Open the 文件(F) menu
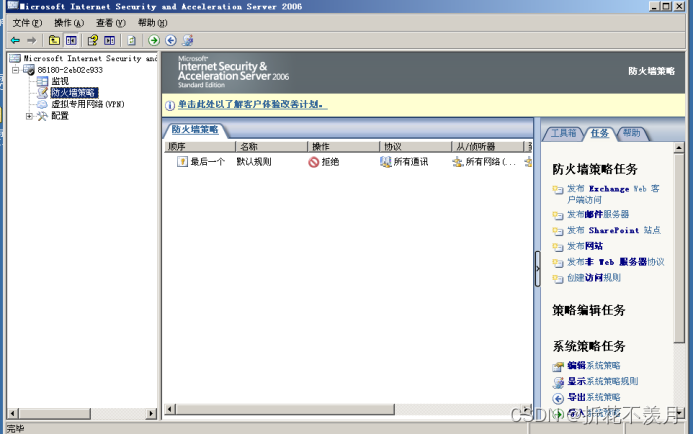693x435 pixels. pyautogui.click(x=27, y=23)
